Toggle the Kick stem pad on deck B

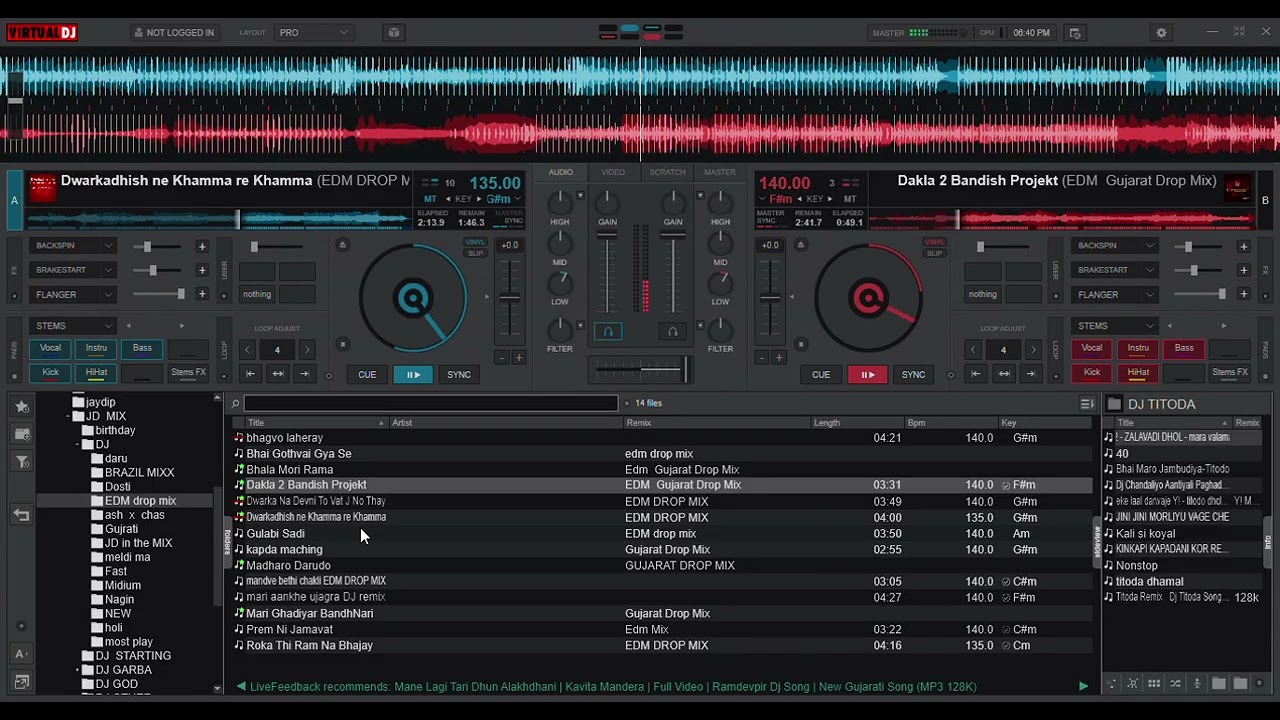[x=1092, y=372]
